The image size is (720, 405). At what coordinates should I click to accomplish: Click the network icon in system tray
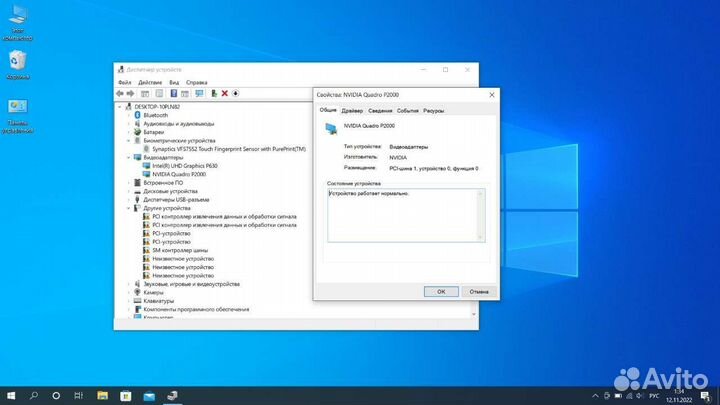point(629,395)
